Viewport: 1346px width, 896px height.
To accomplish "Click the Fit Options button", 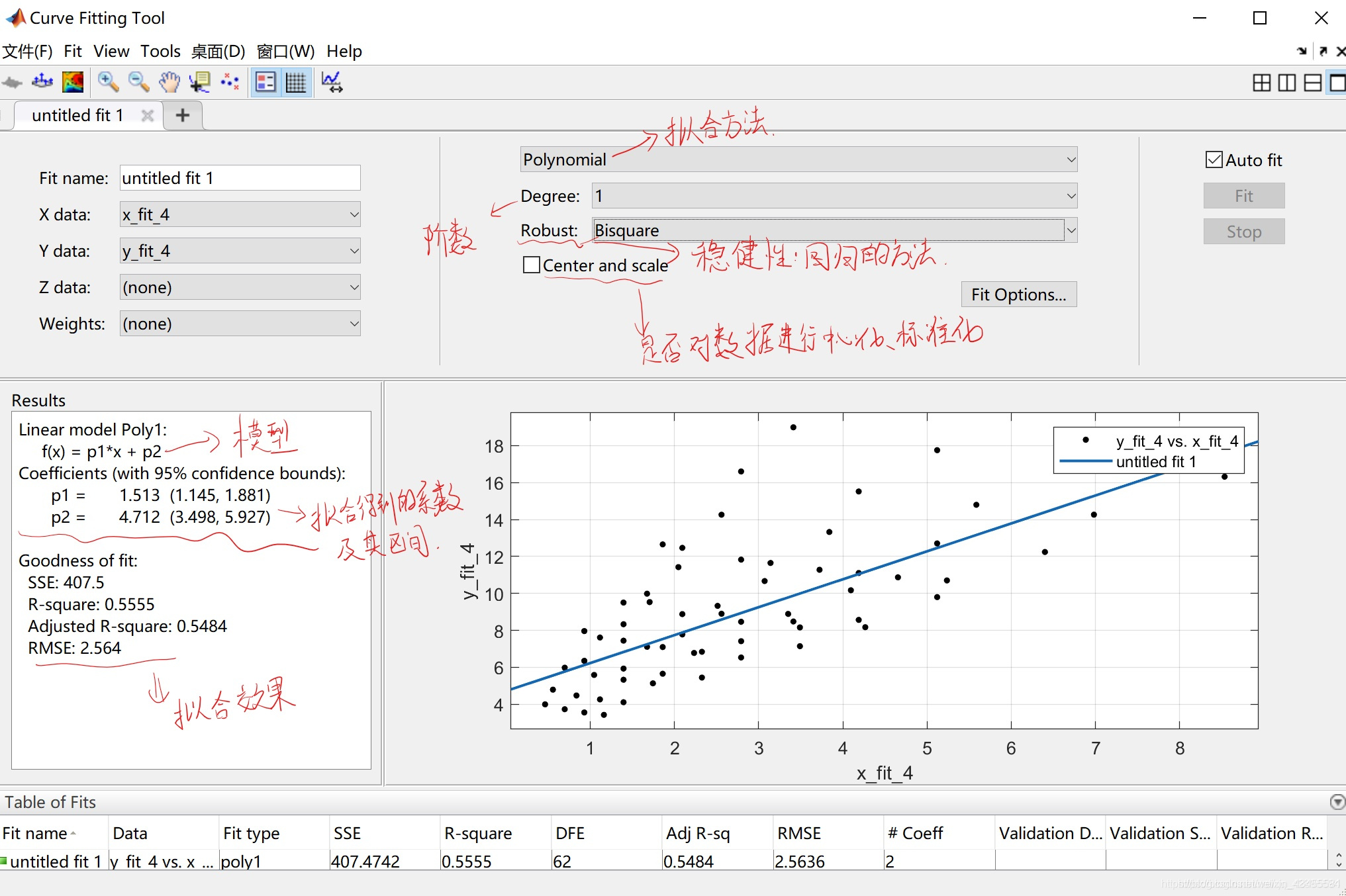I will click(x=1018, y=294).
